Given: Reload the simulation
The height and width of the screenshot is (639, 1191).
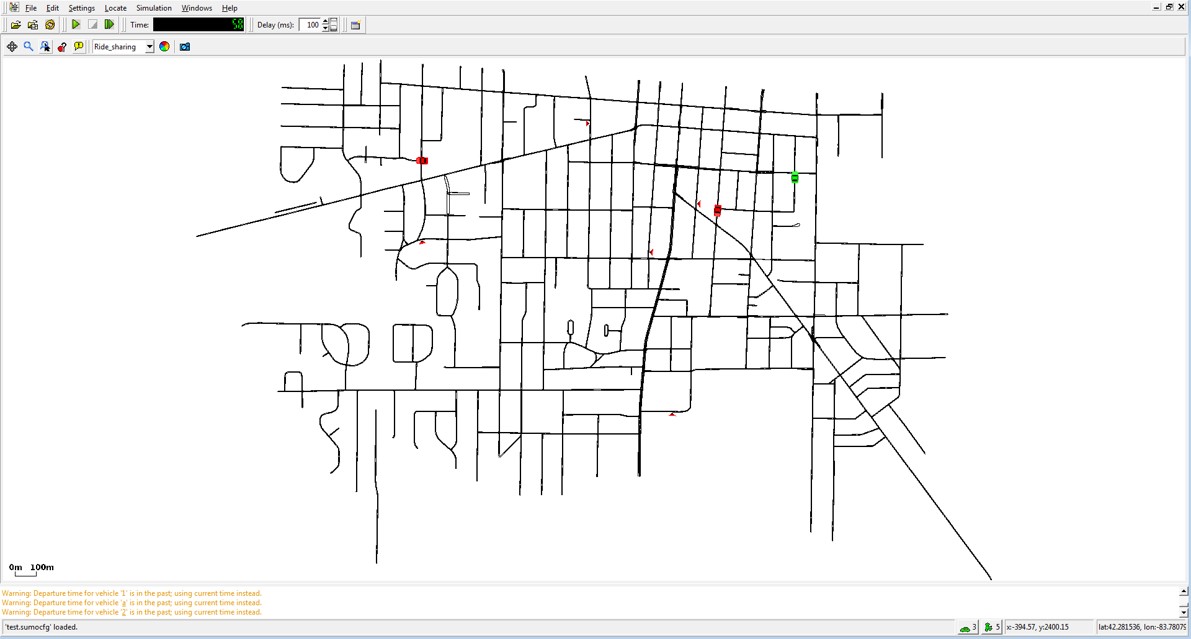Looking at the screenshot, I should pos(50,25).
